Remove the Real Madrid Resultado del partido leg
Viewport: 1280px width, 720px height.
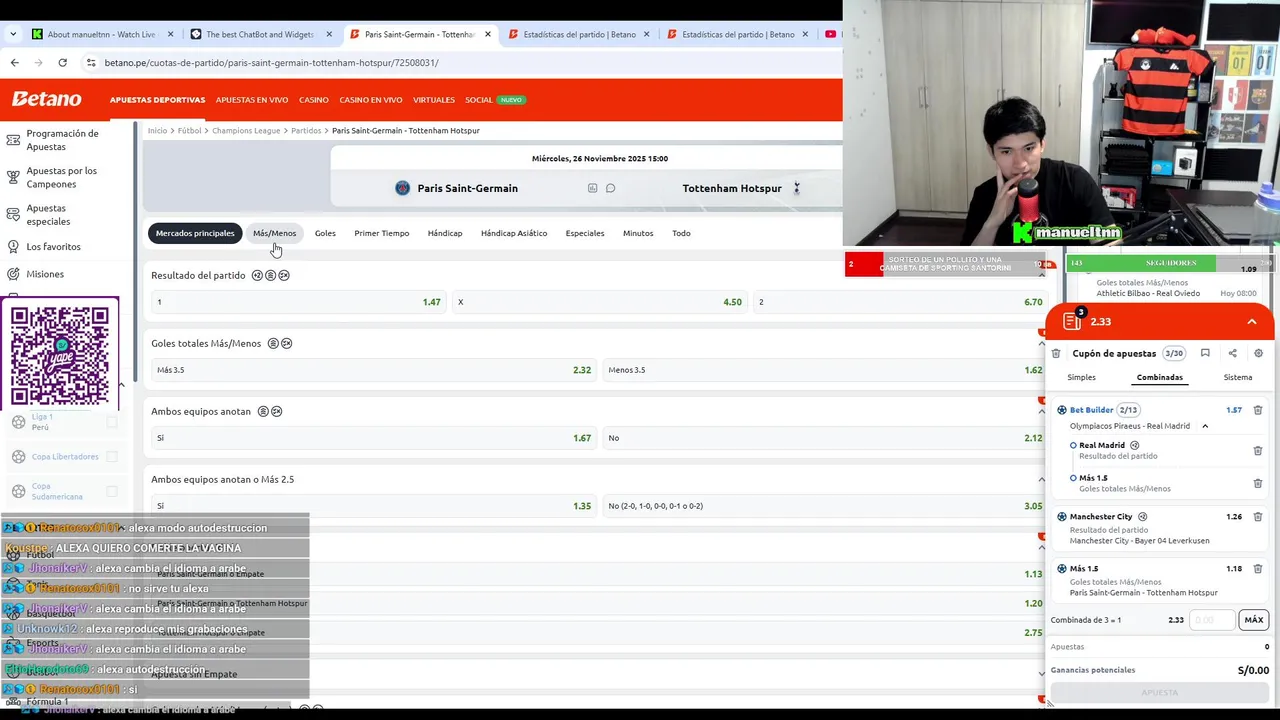[1258, 451]
